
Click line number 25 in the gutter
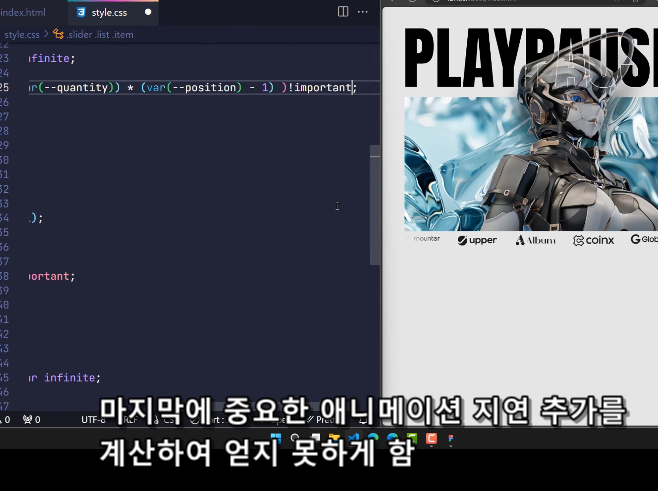(x=5, y=87)
